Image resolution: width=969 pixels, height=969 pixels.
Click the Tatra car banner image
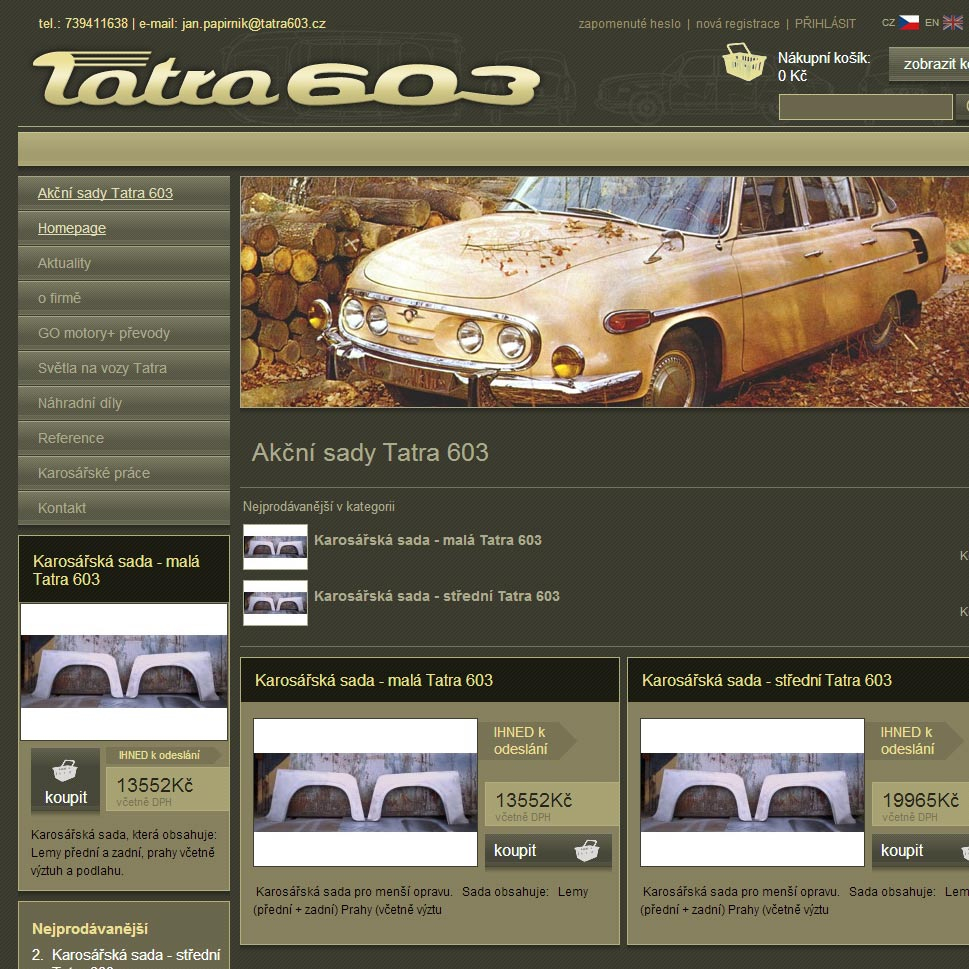(x=604, y=292)
